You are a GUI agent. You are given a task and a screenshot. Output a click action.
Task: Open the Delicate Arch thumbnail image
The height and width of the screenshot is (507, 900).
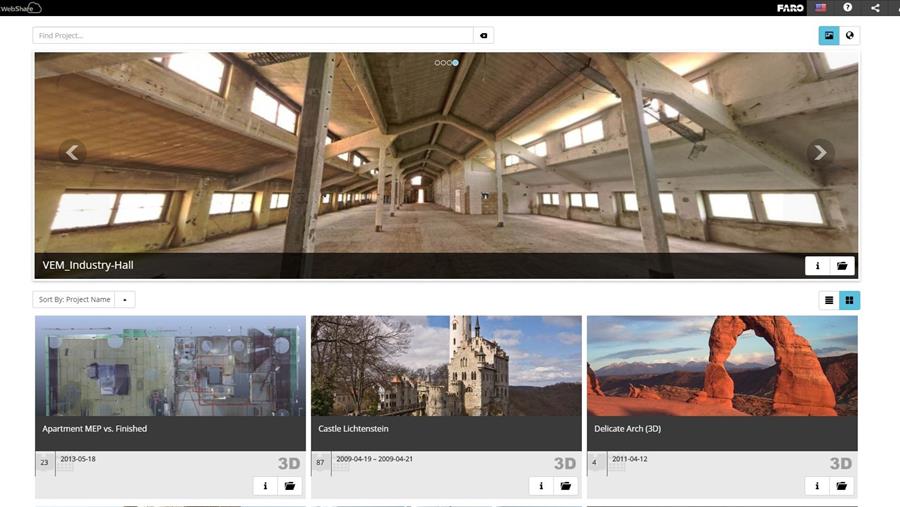[x=721, y=366]
